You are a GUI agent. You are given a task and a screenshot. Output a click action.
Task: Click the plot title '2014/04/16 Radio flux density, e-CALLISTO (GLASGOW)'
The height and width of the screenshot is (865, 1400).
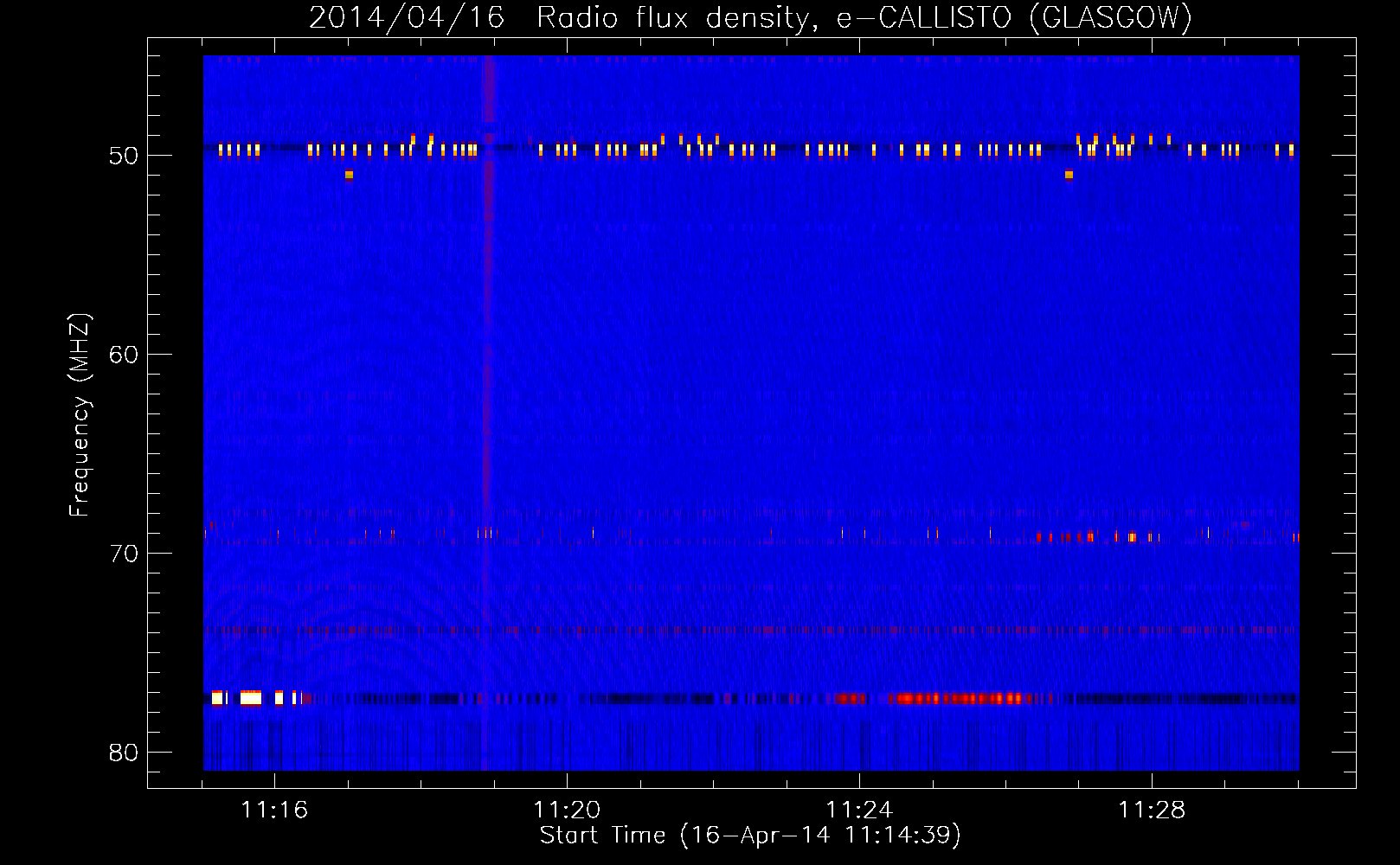pyautogui.click(x=750, y=17)
